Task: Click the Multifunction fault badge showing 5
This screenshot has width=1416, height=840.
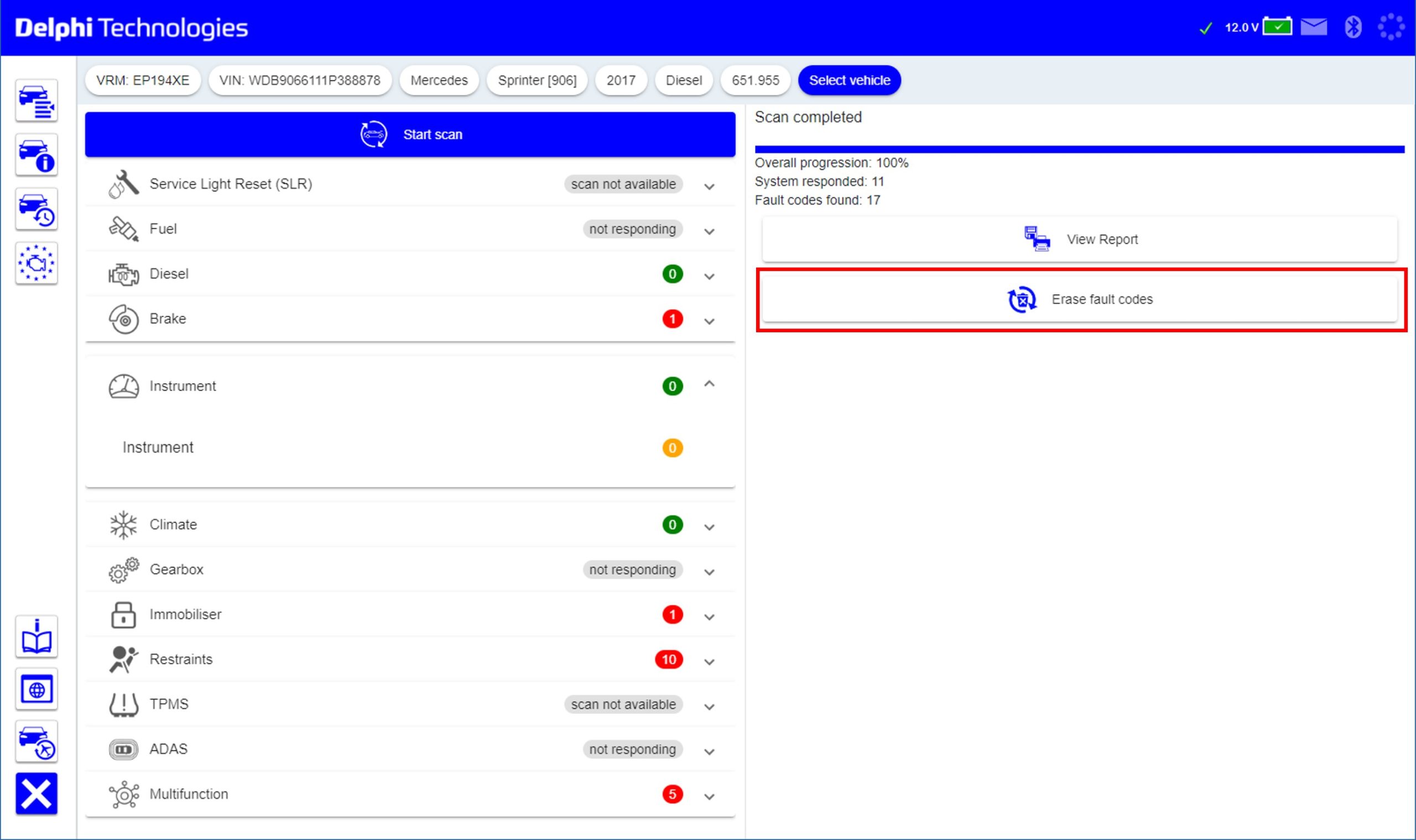Action: click(x=672, y=794)
